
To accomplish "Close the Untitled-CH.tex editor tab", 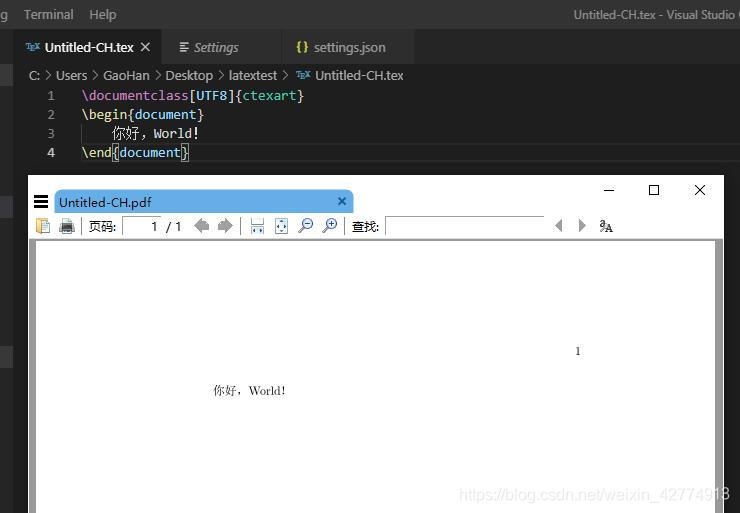I will (145, 47).
